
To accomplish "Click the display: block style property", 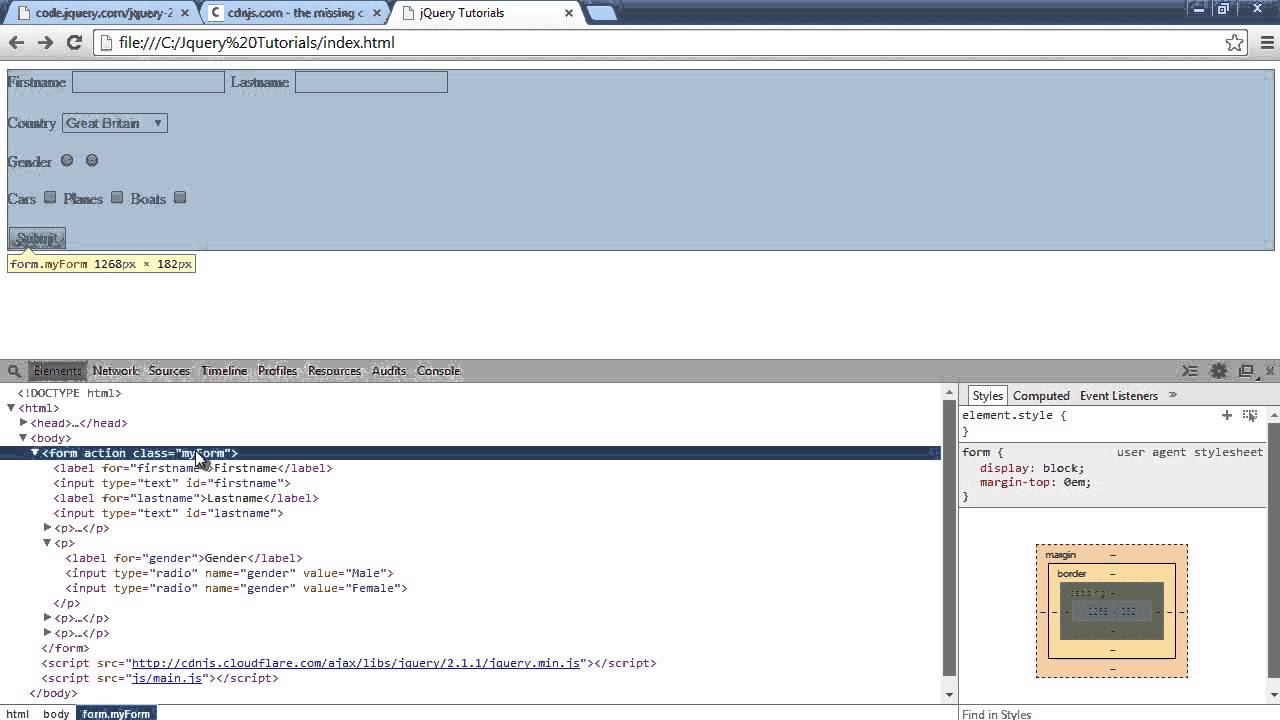I will tap(1032, 468).
